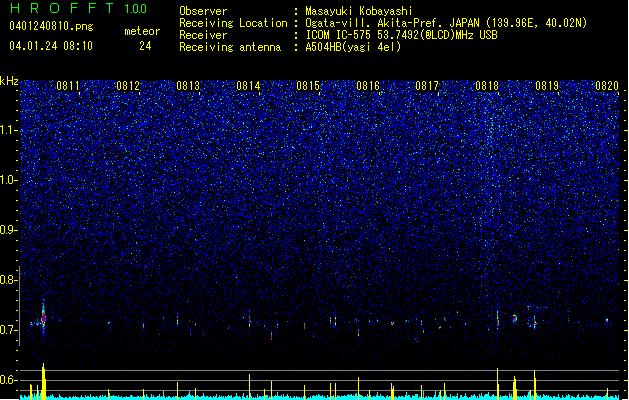Click the meteor count value 24

coord(145,46)
